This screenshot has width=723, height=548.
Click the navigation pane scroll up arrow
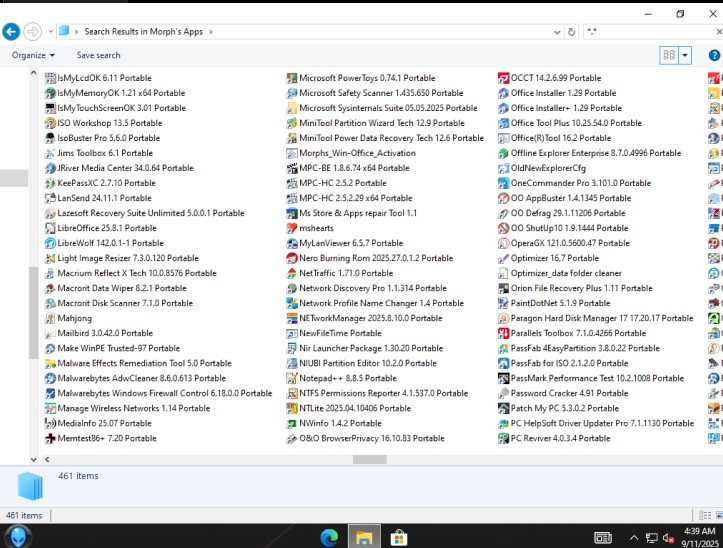[33, 73]
